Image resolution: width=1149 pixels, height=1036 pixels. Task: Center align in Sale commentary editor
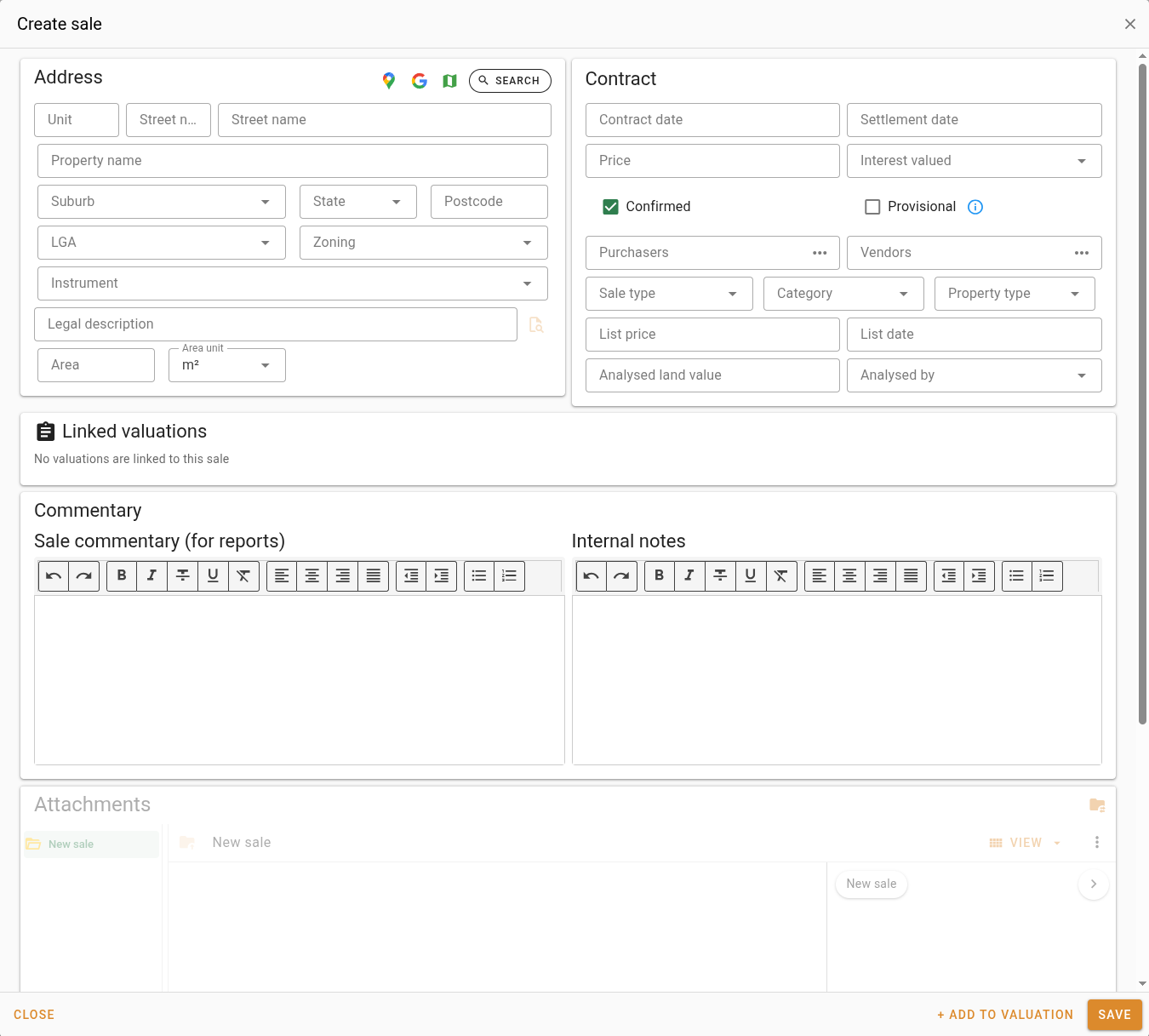[x=312, y=576]
